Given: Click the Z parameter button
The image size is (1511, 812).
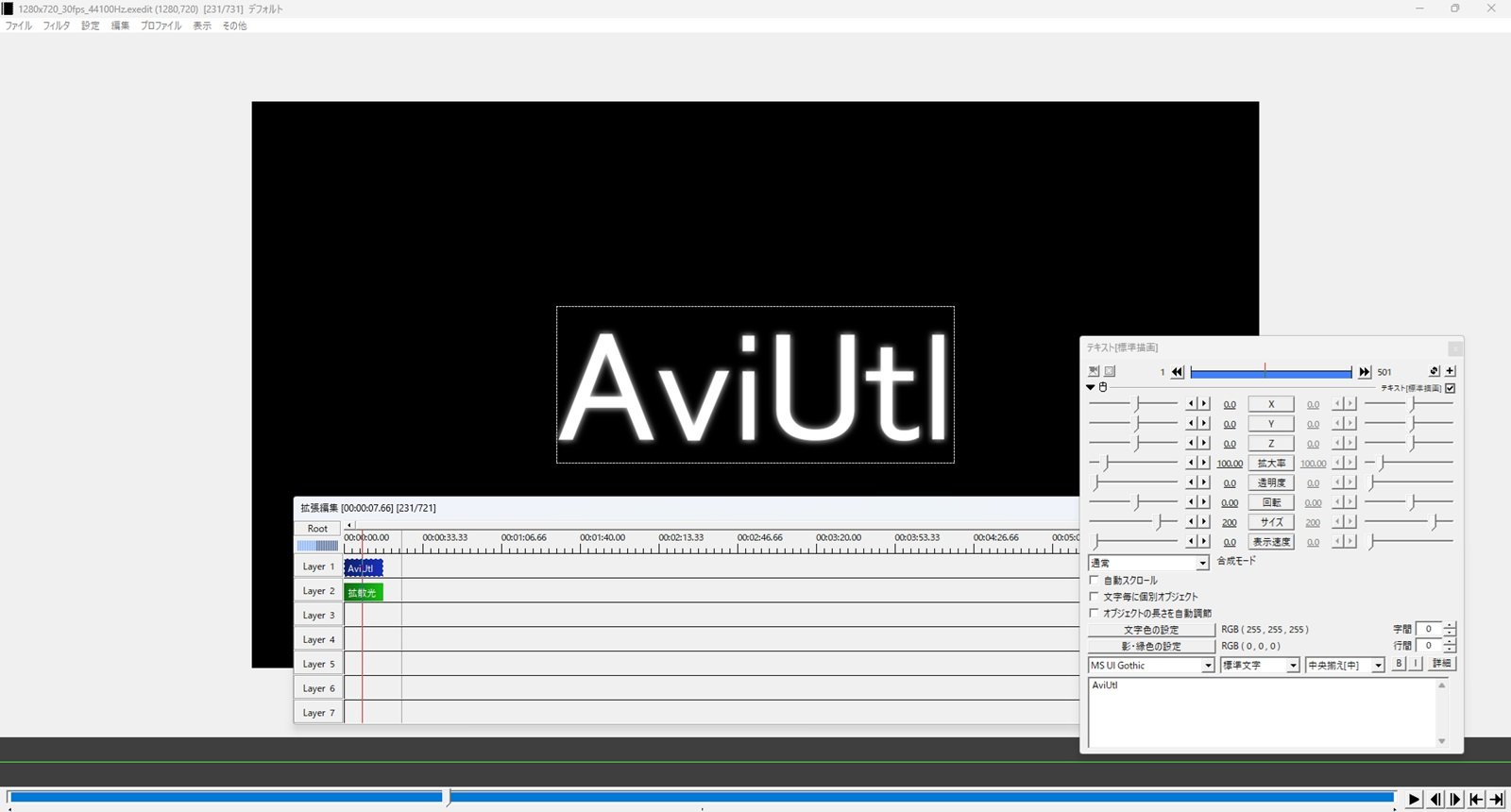Looking at the screenshot, I should point(1271,444).
